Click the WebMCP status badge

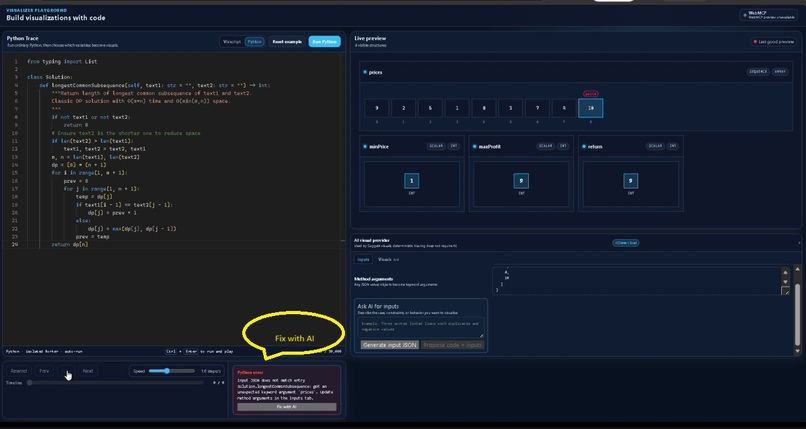click(x=768, y=15)
